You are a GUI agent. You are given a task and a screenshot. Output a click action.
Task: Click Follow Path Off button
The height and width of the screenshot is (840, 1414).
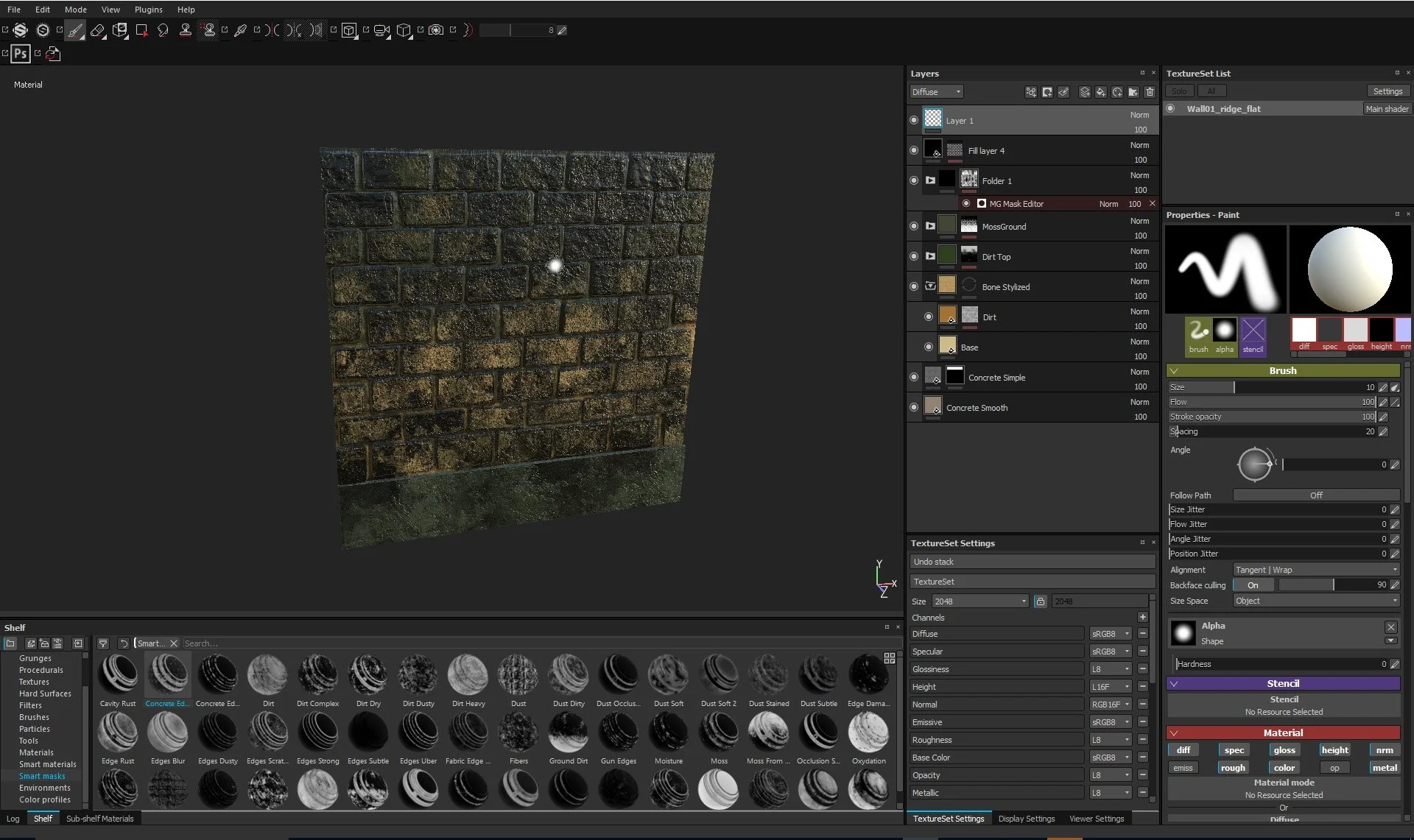tap(1317, 495)
